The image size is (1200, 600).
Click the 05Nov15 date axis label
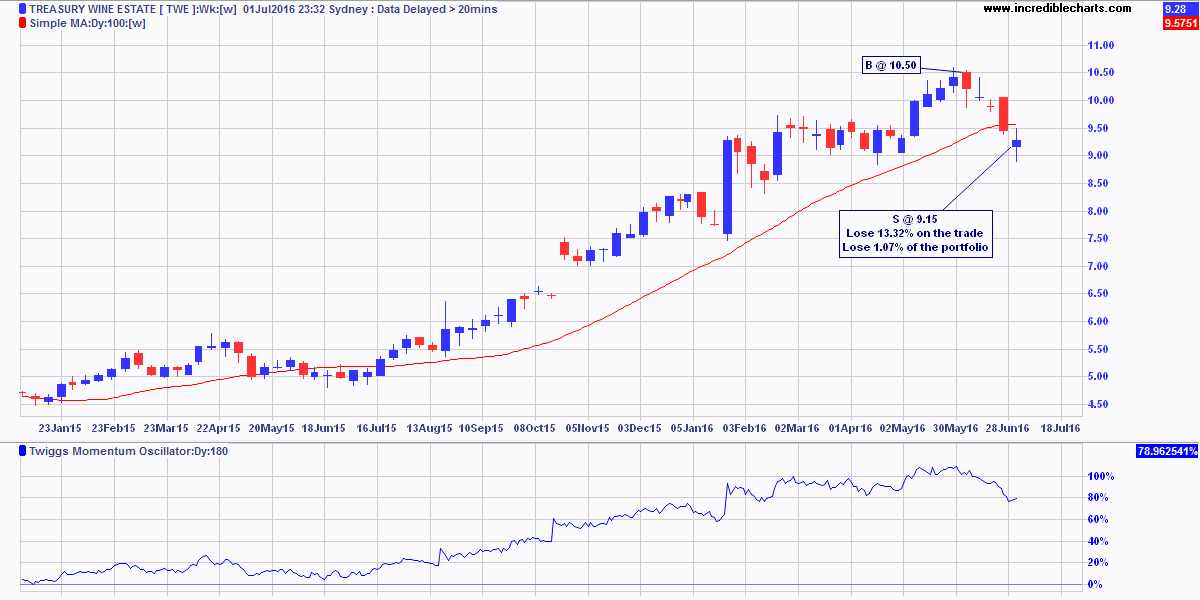tap(586, 427)
